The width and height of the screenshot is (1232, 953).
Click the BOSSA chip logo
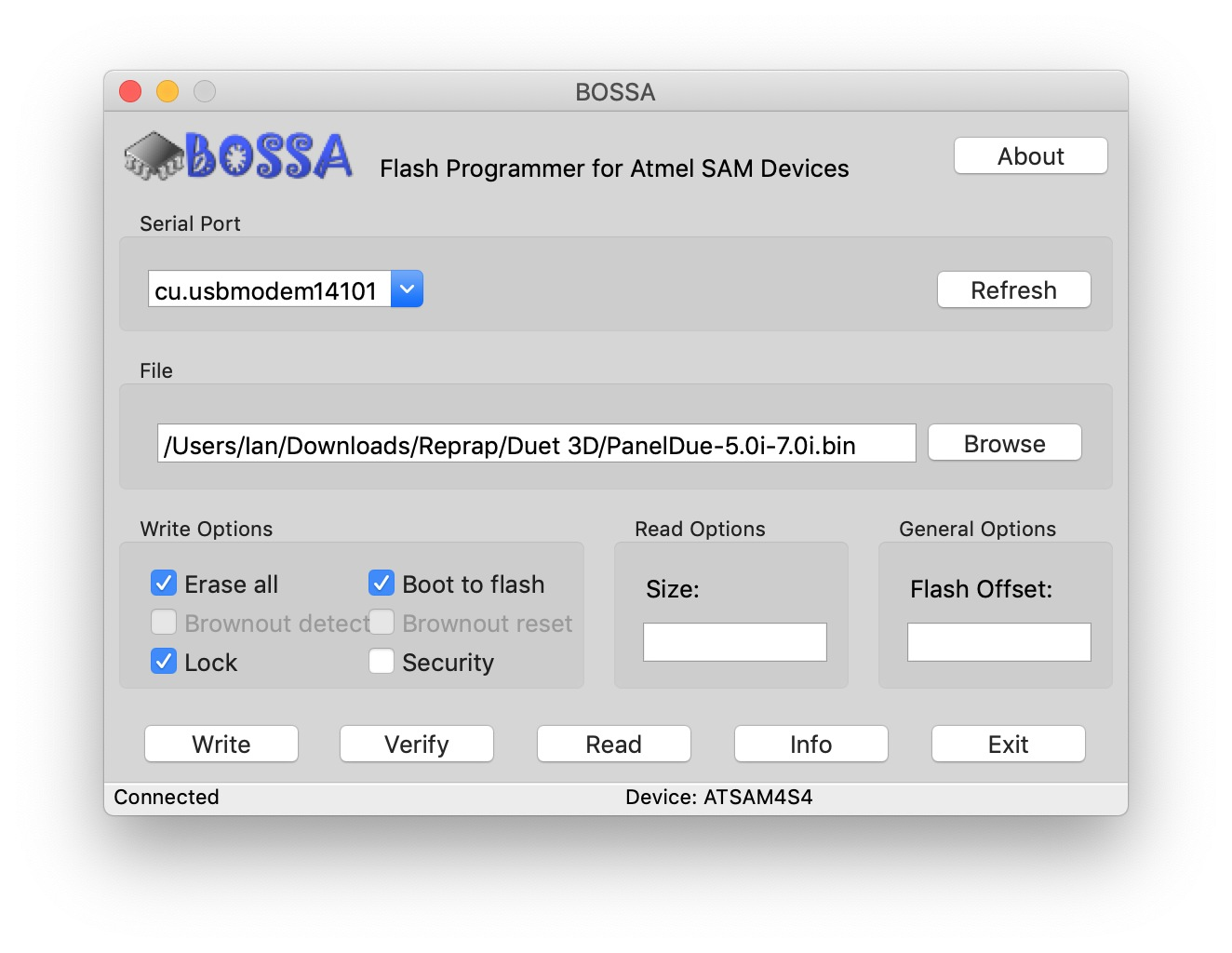pyautogui.click(x=238, y=155)
